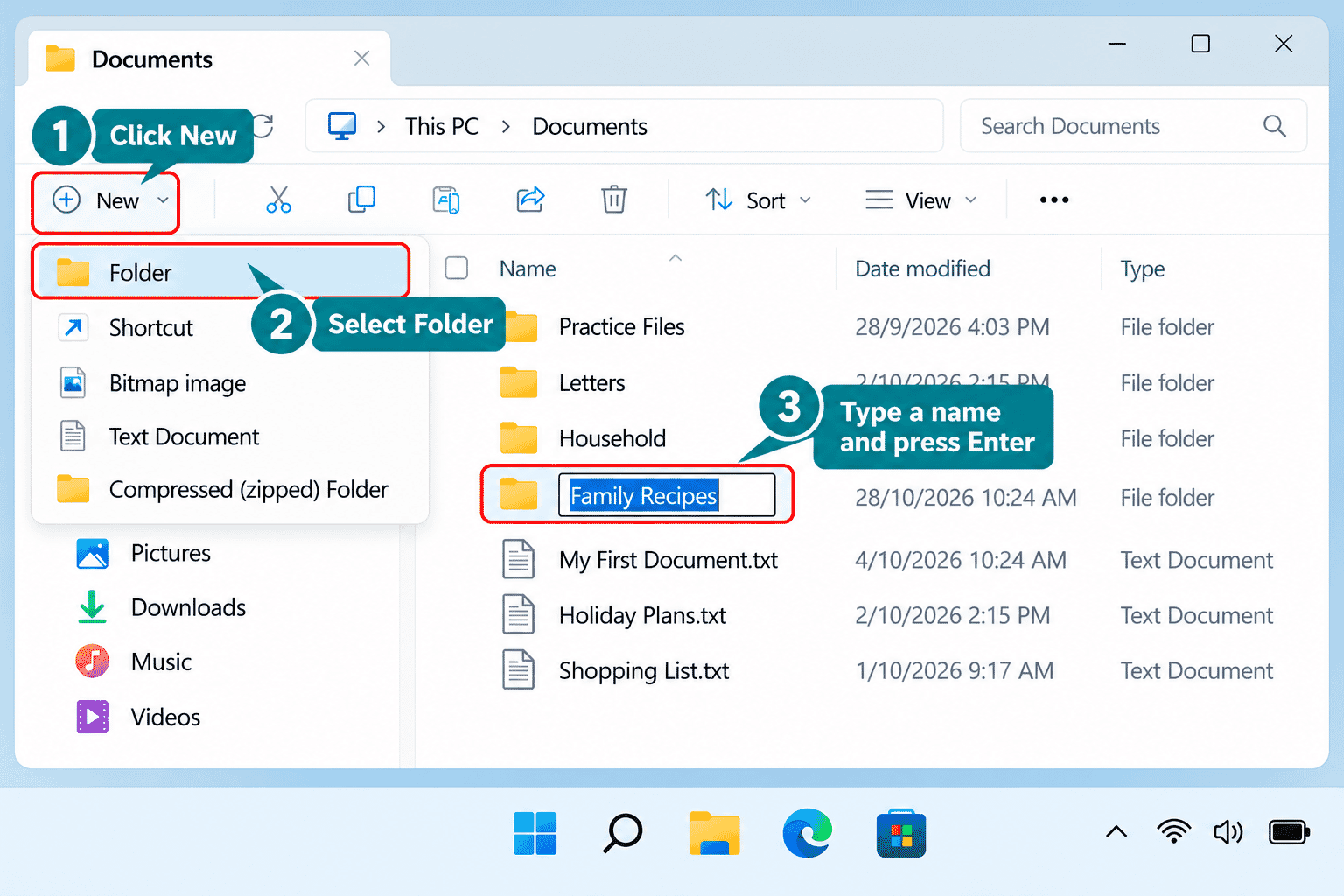
Task: Open the three-dot See more menu
Action: tap(1054, 200)
